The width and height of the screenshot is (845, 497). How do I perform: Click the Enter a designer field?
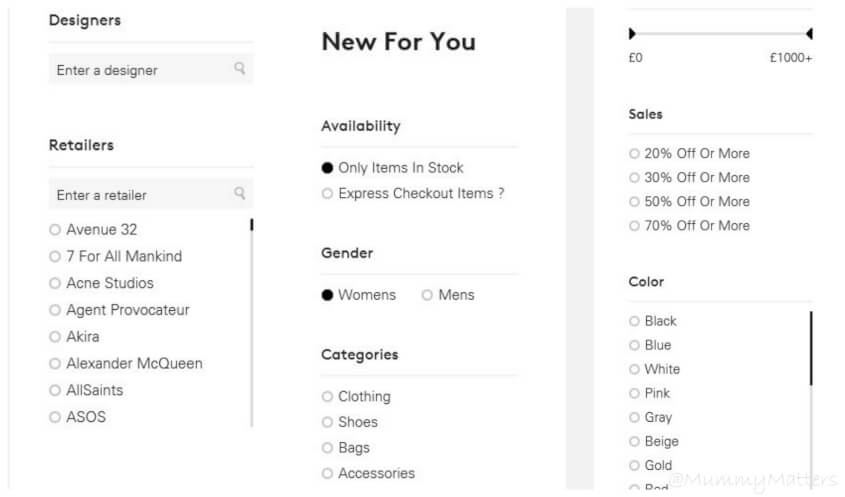coord(150,69)
